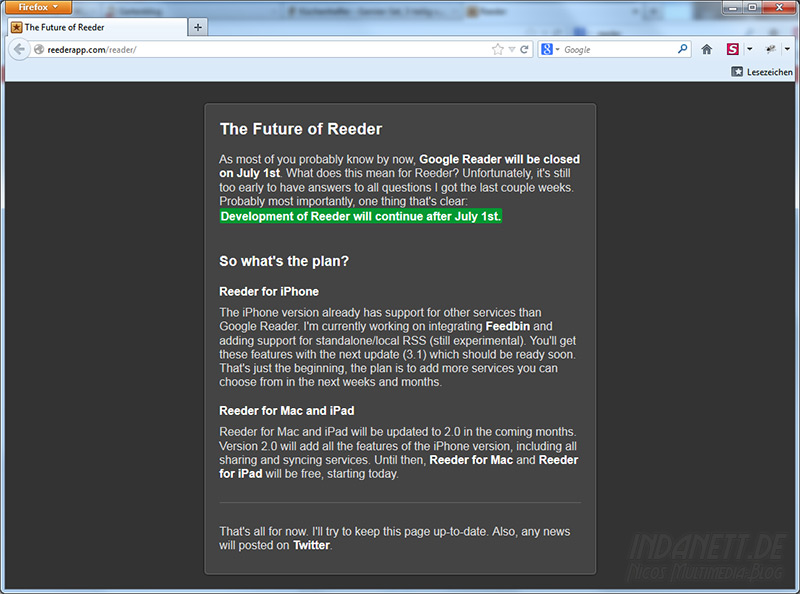Click the "Reeder for iPhone" subheading
Screen dimensions: 800x594
269,291
